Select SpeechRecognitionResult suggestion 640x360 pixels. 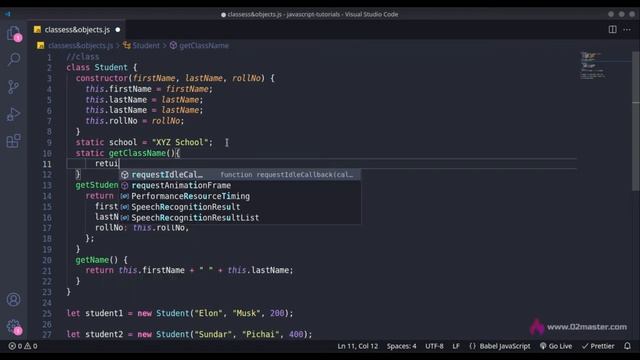(x=240, y=207)
